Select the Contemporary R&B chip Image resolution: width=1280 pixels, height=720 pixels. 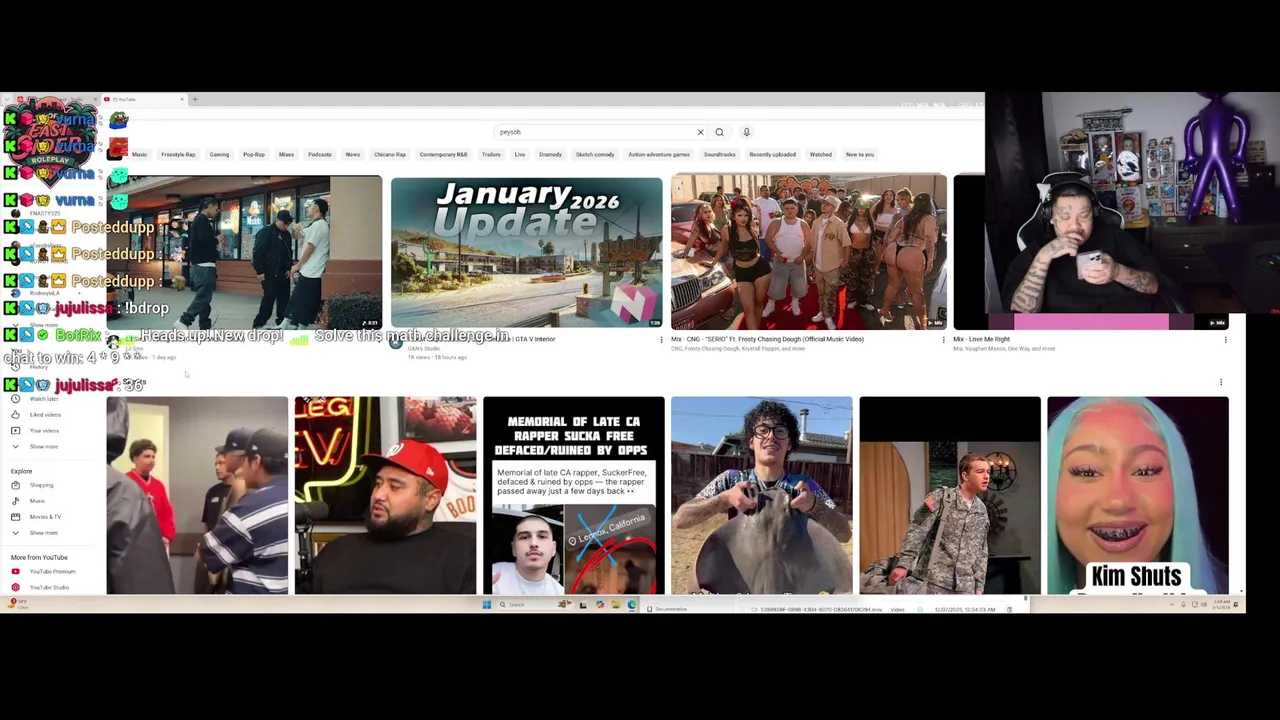pyautogui.click(x=443, y=155)
